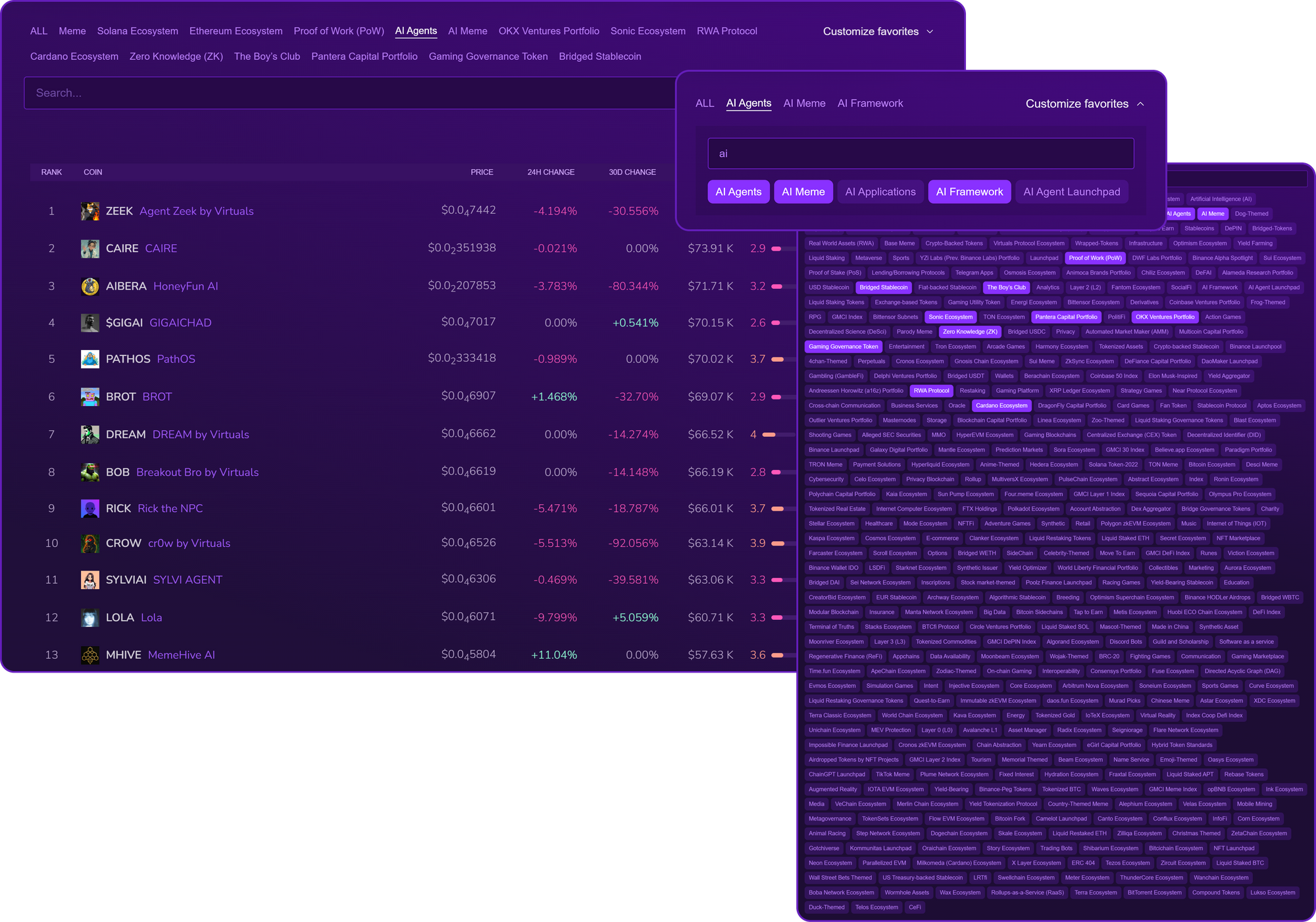Toggle the AI Meme chip under the 'ai' search

803,192
